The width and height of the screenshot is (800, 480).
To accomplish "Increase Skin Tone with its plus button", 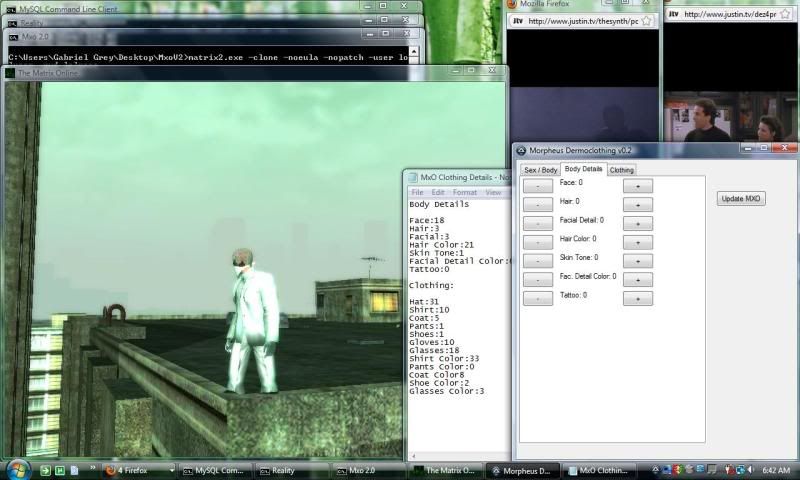I will (638, 261).
